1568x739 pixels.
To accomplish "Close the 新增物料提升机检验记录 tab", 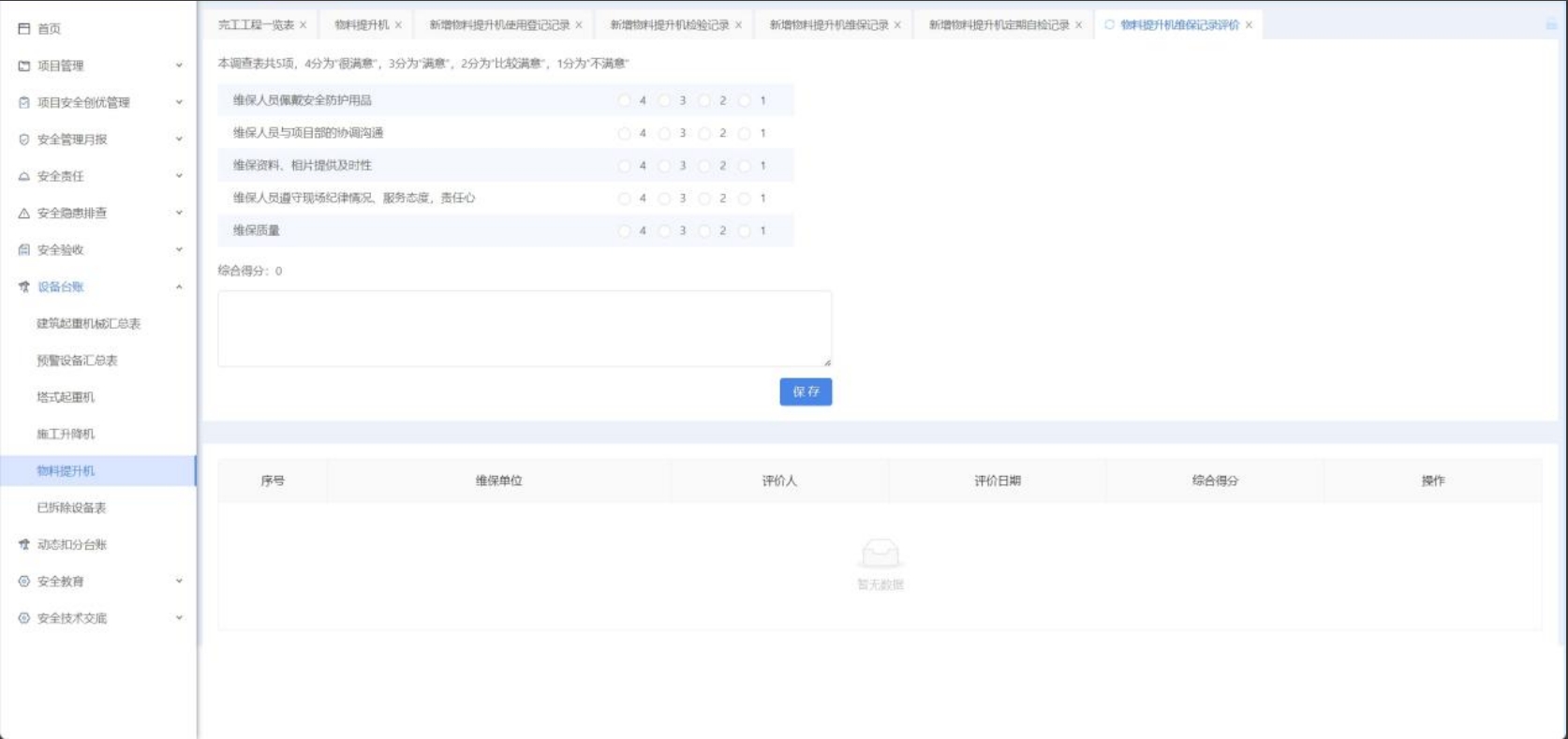I will coord(738,25).
